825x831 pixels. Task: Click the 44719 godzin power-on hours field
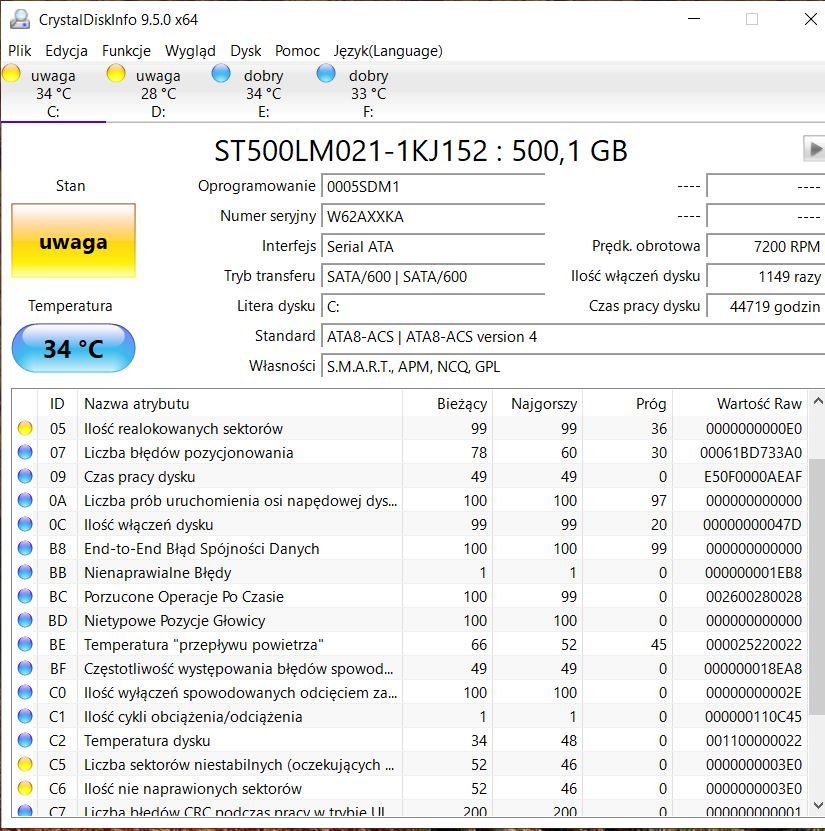[766, 306]
